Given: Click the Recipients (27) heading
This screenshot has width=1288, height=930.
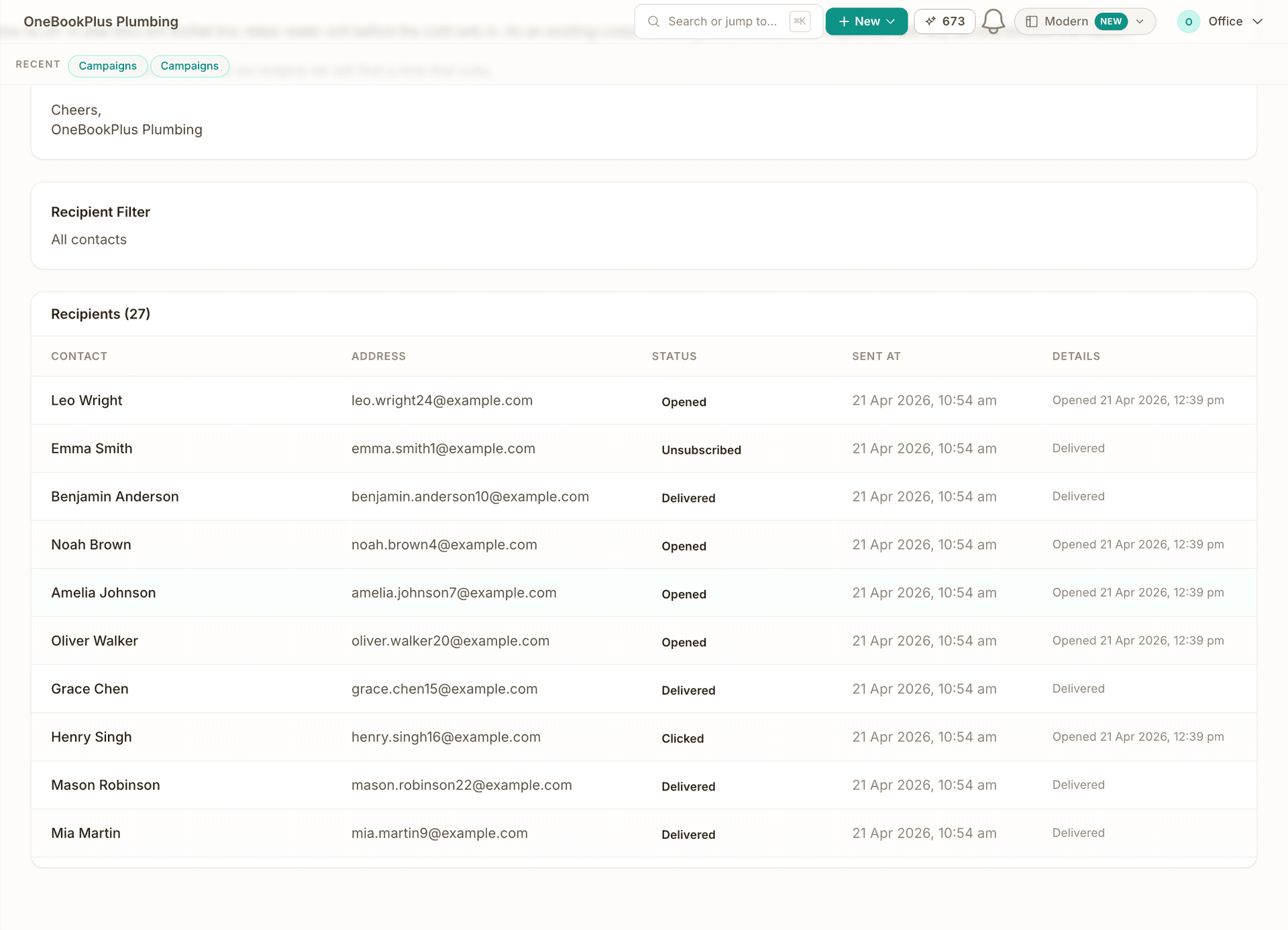Looking at the screenshot, I should [x=101, y=314].
